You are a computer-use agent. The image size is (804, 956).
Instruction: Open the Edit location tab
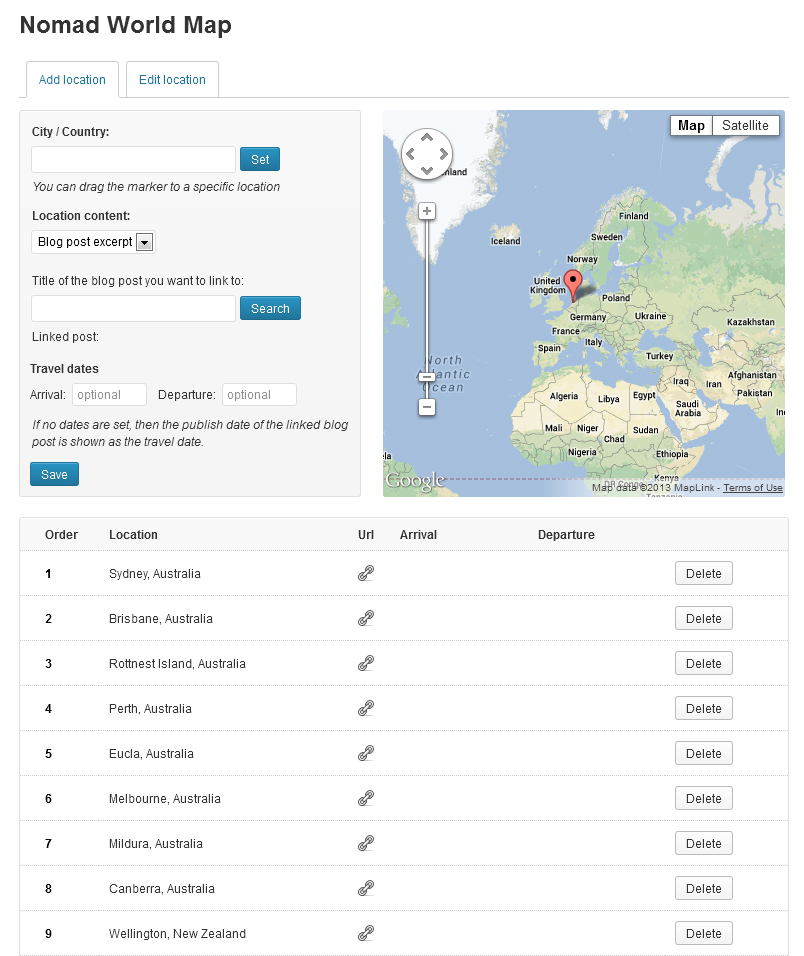pos(172,80)
